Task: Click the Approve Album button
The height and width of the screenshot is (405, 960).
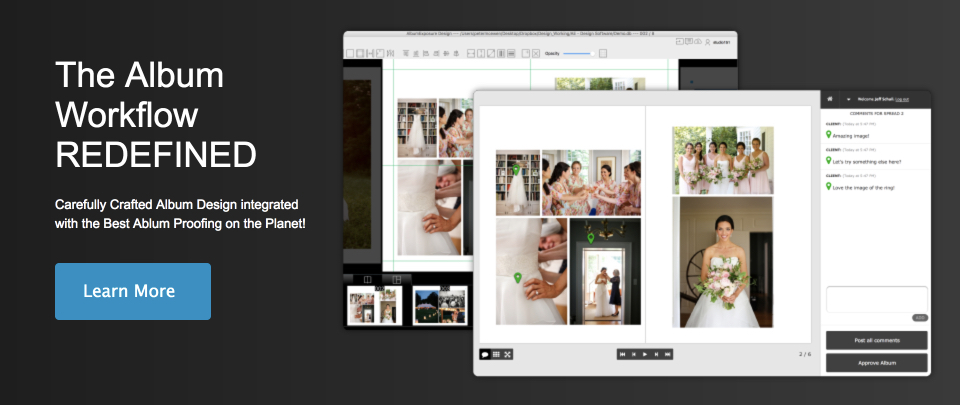Action: coord(876,363)
